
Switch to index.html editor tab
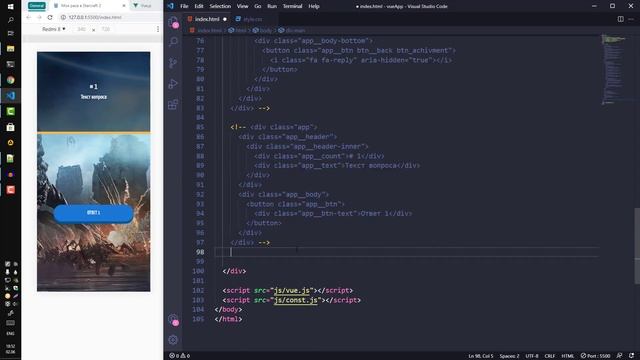[x=207, y=19]
